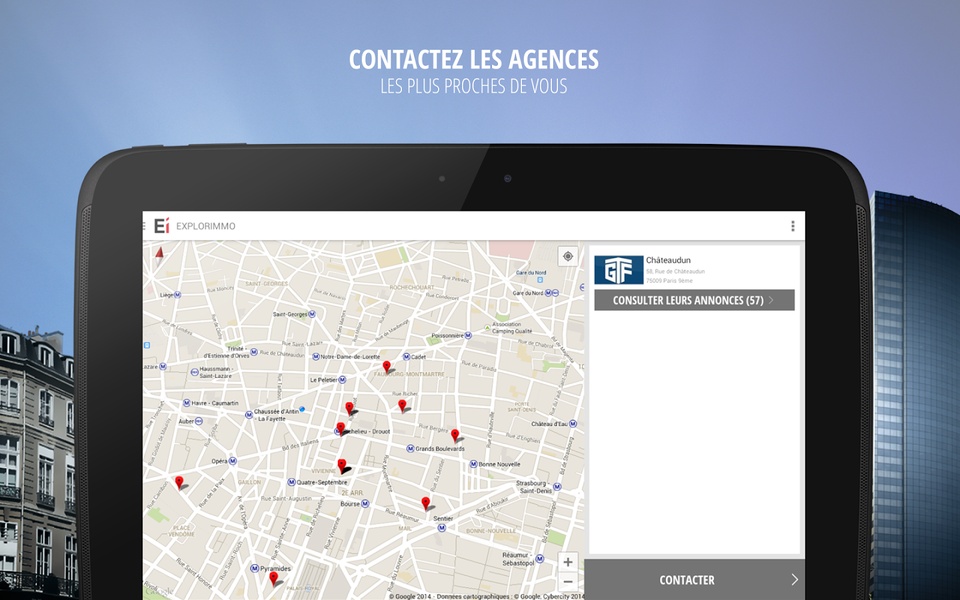Tap the EXPLORIMMO app title
960x600 pixels.
[x=206, y=226]
